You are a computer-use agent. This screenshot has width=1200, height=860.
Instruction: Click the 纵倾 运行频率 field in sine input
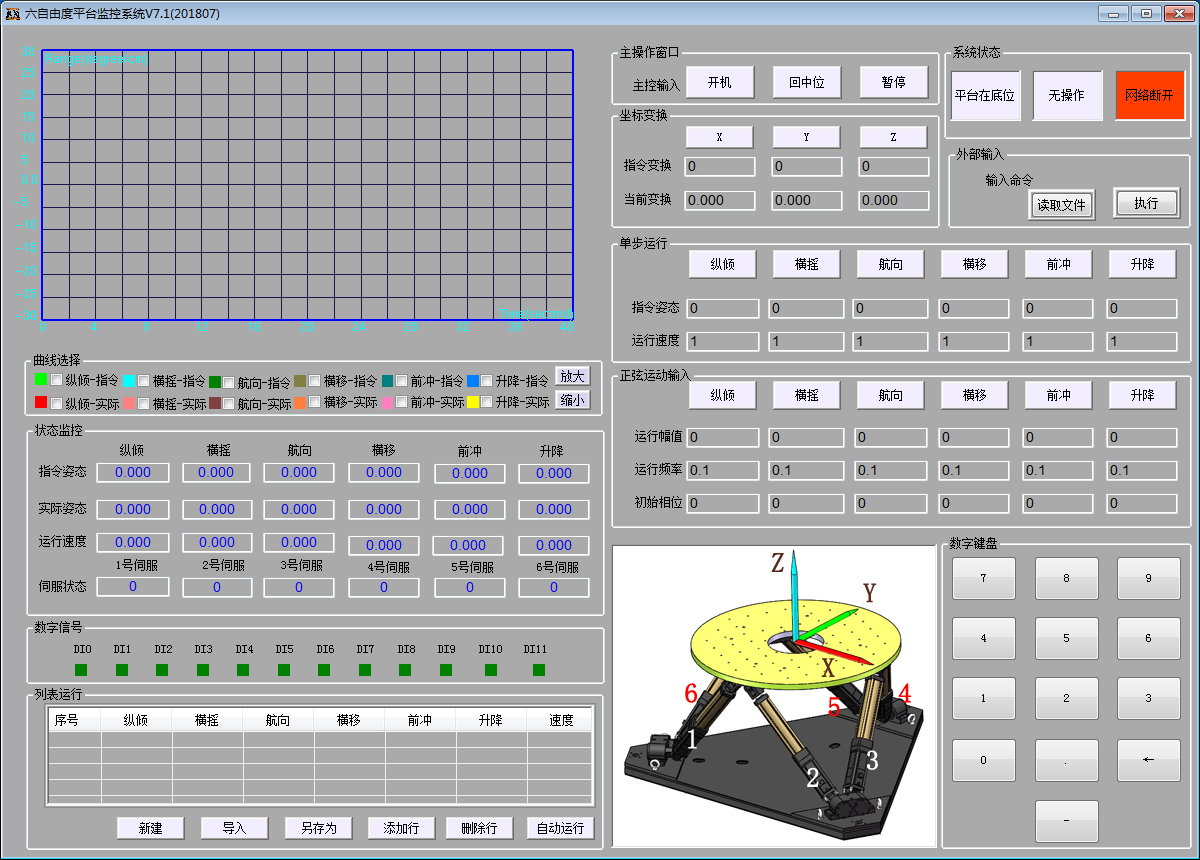[722, 470]
